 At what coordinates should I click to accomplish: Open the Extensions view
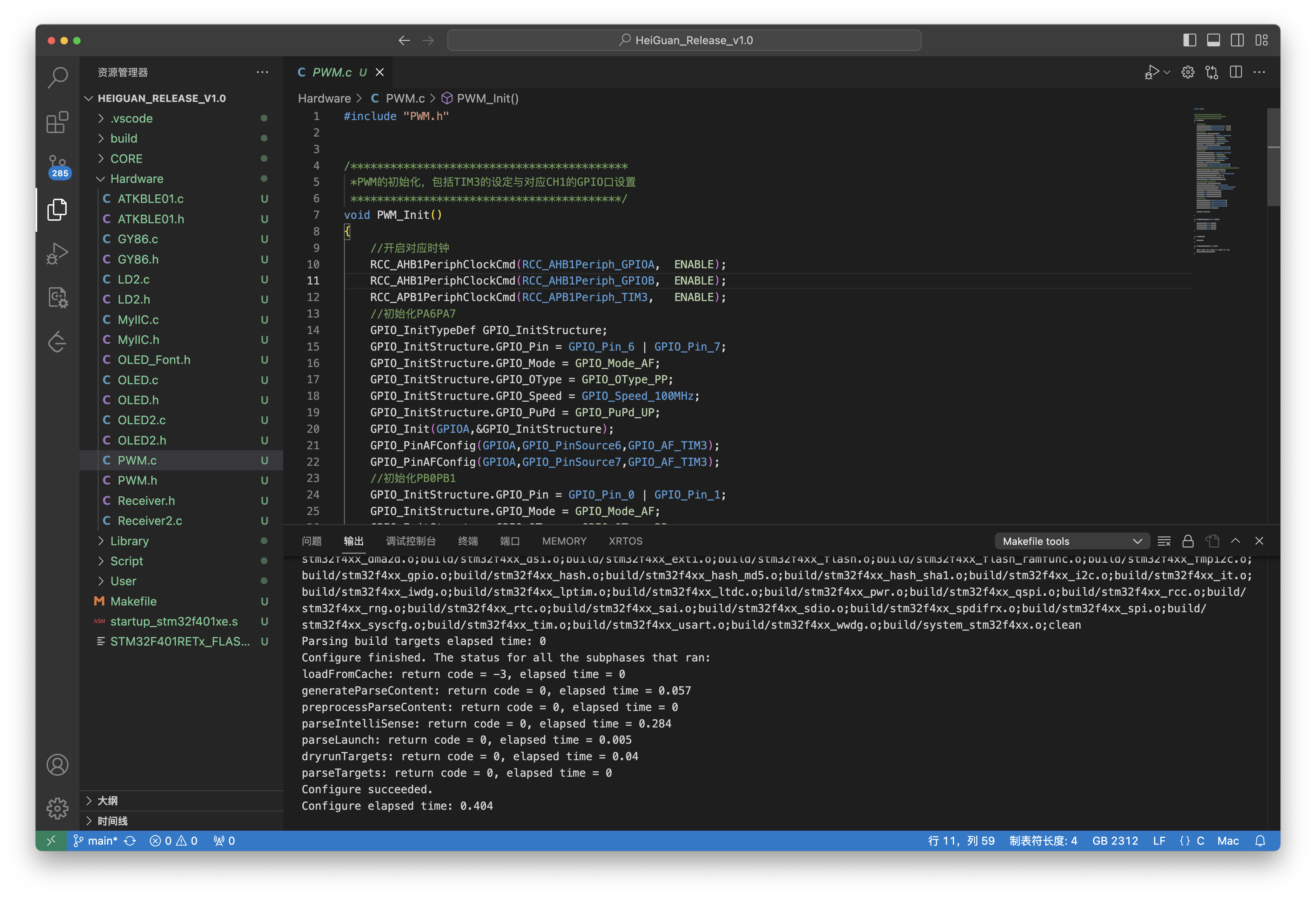pos(57,122)
